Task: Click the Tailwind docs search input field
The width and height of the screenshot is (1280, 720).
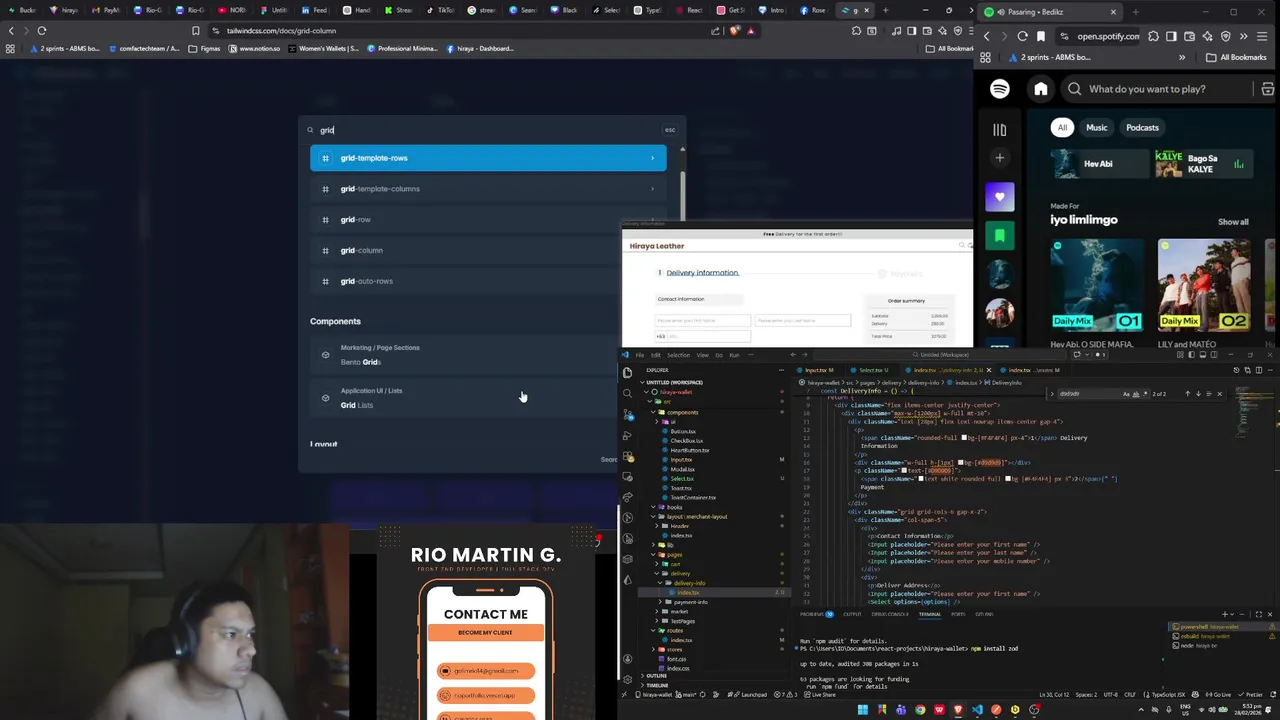Action: click(490, 130)
